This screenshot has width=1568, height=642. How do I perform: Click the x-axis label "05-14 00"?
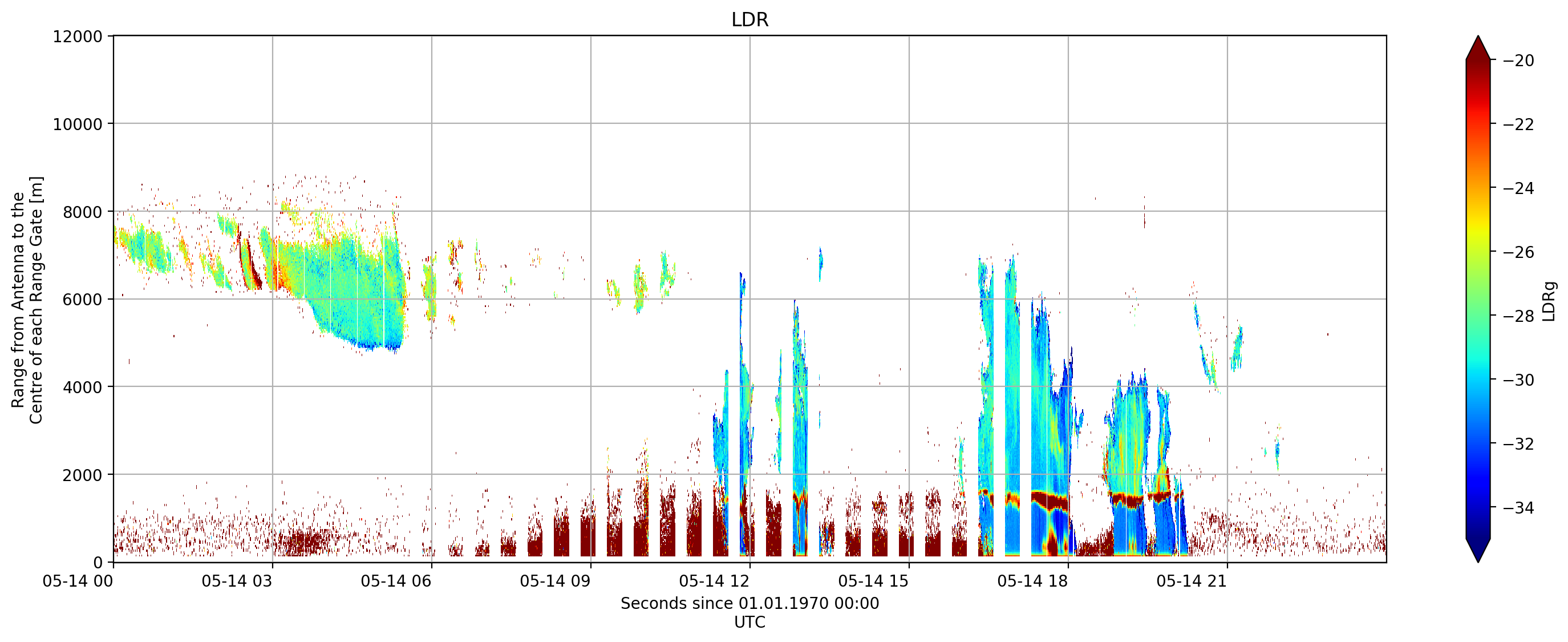(x=78, y=581)
